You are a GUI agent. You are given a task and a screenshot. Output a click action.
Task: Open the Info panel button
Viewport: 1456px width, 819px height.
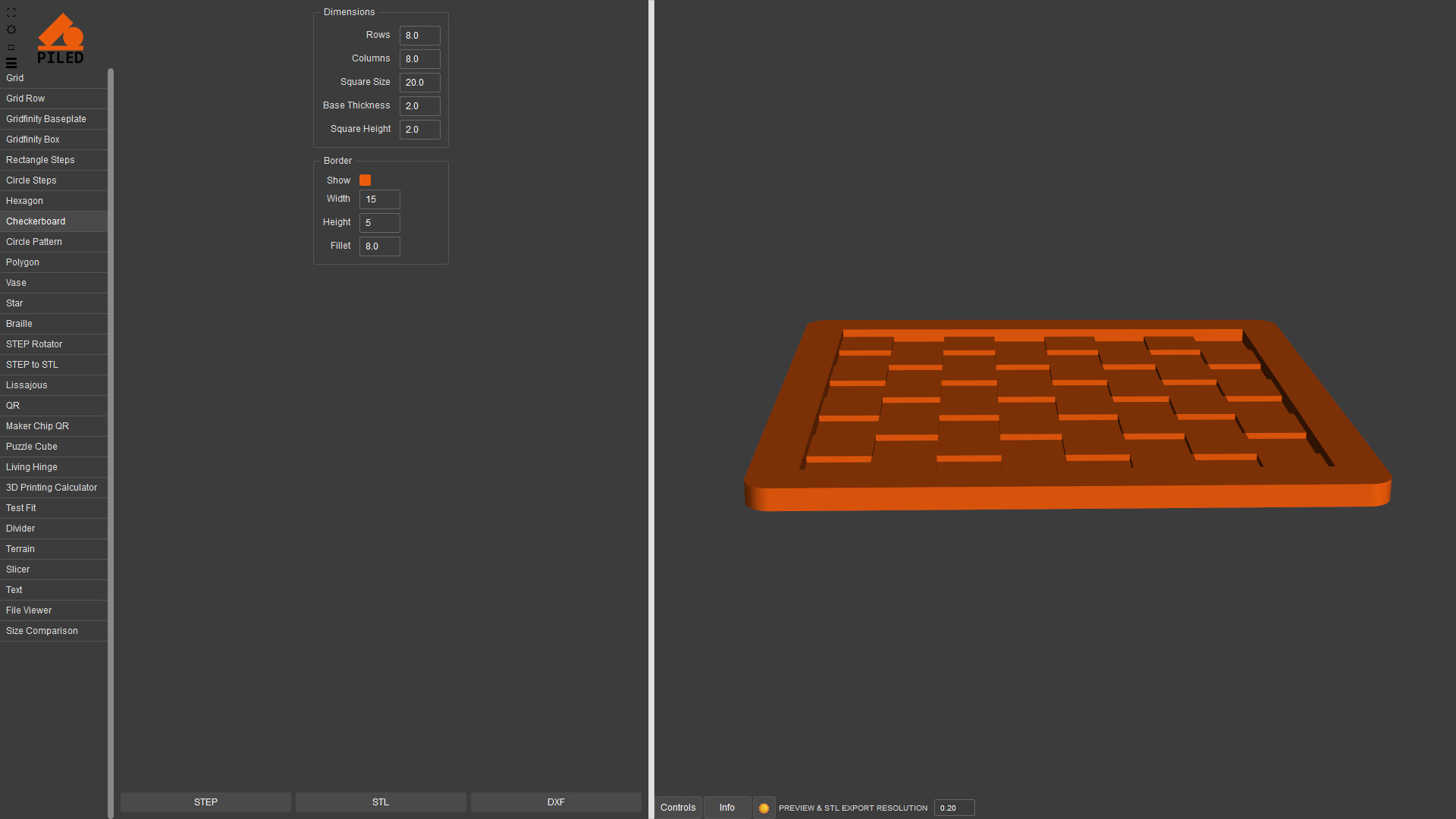(x=726, y=808)
